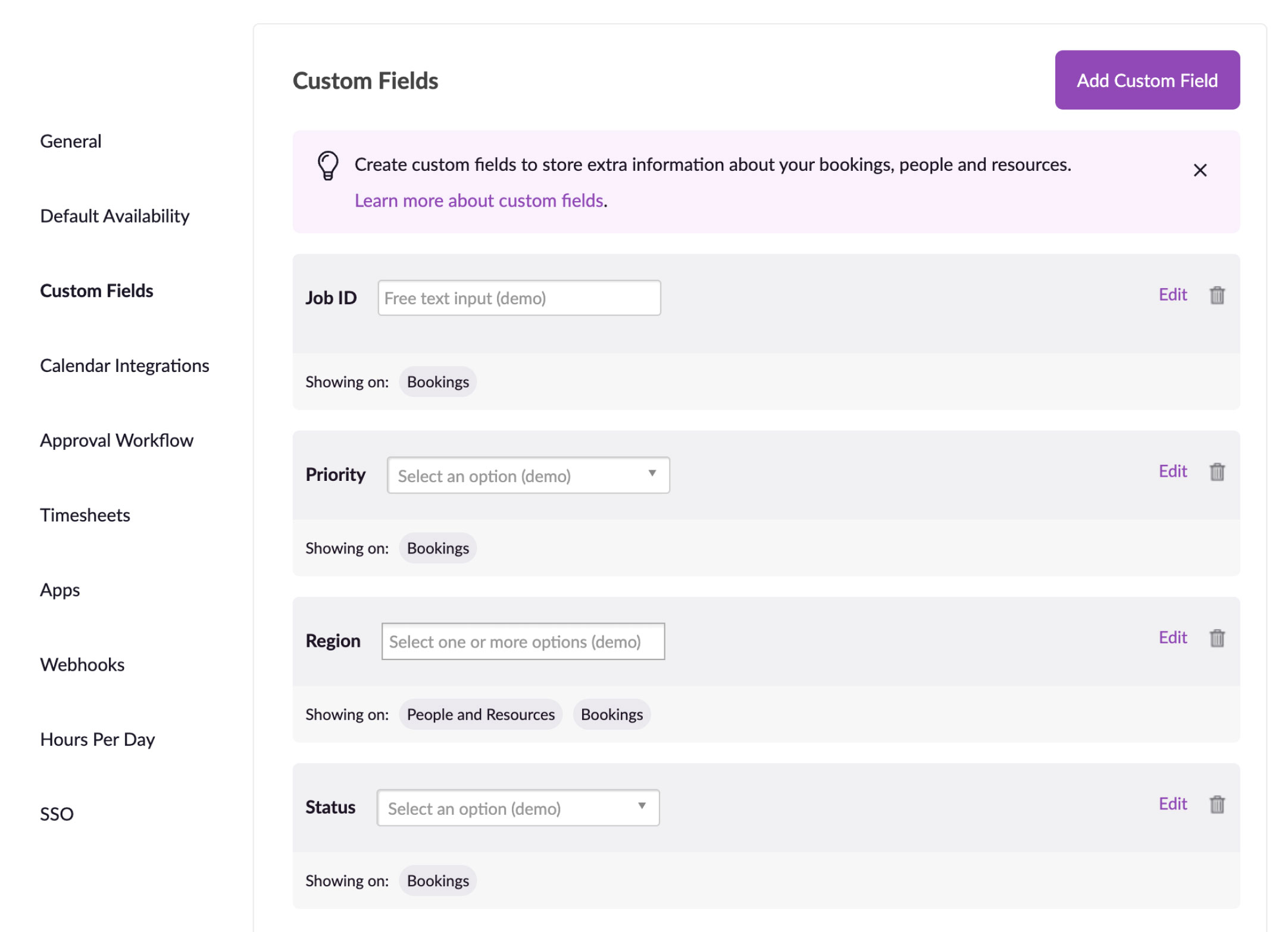Dismiss the custom fields info banner
This screenshot has height=932, width=1288.
[x=1200, y=170]
